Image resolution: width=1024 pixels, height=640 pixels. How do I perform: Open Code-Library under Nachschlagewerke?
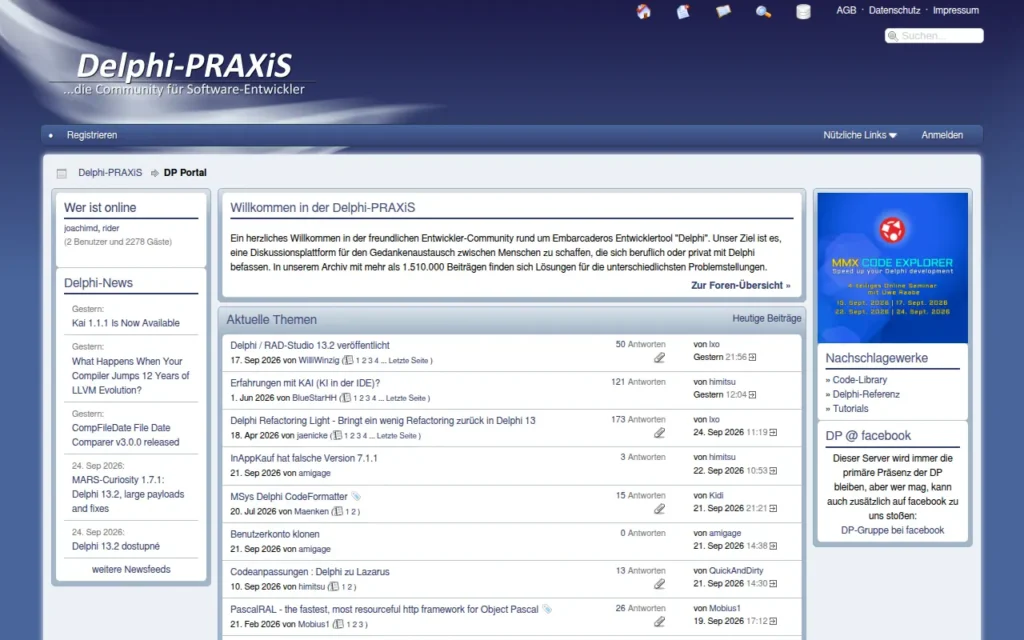tap(859, 380)
